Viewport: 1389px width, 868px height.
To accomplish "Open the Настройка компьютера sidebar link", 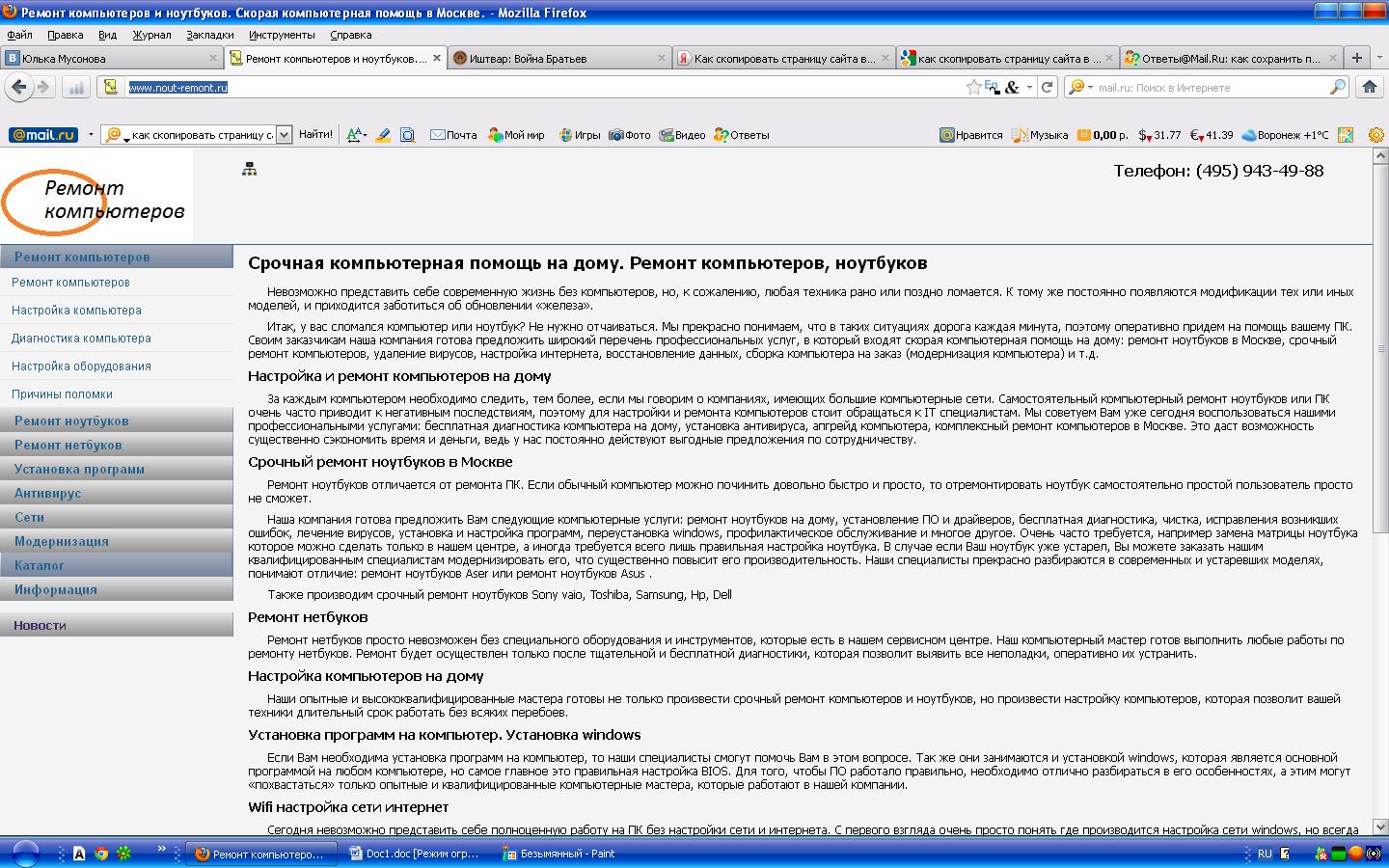I will point(76,311).
